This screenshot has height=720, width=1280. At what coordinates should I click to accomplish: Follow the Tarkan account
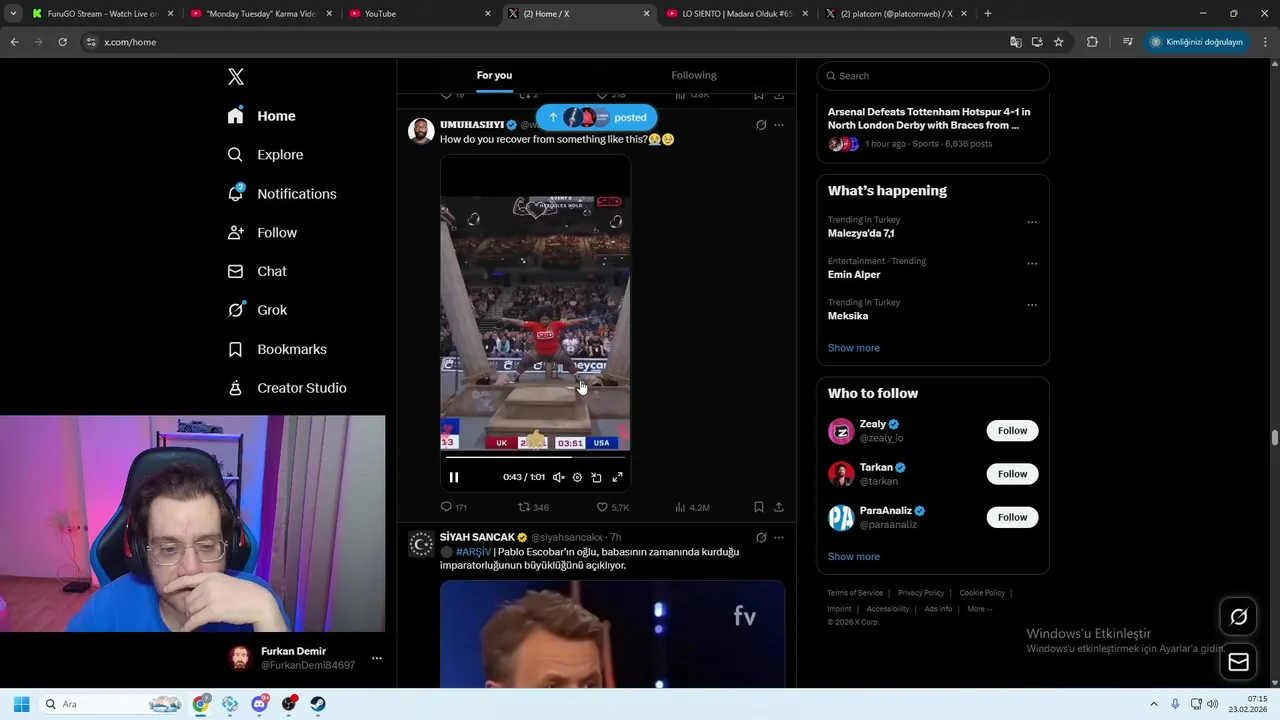1012,474
